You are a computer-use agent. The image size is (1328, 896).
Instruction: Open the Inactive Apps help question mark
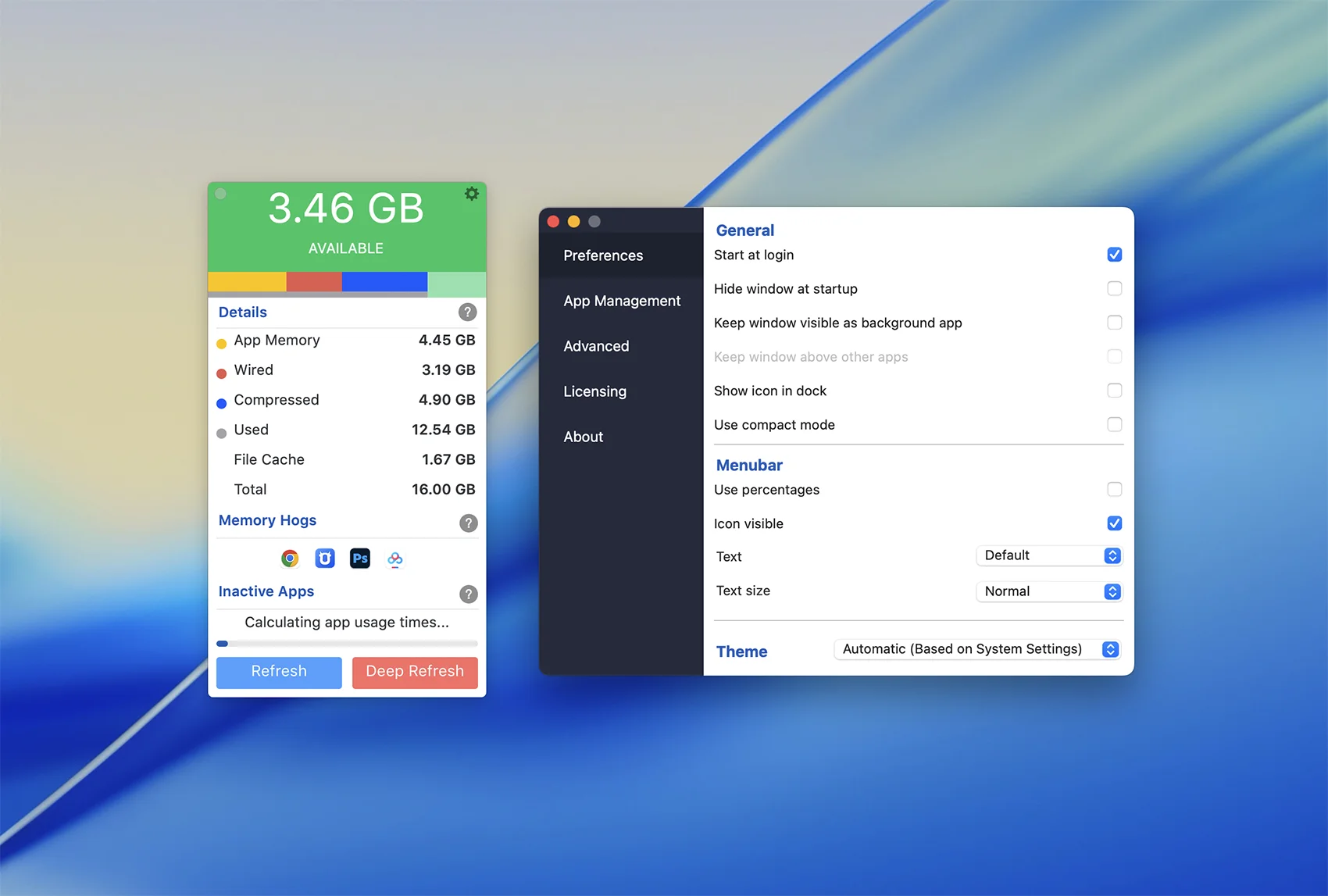468,594
